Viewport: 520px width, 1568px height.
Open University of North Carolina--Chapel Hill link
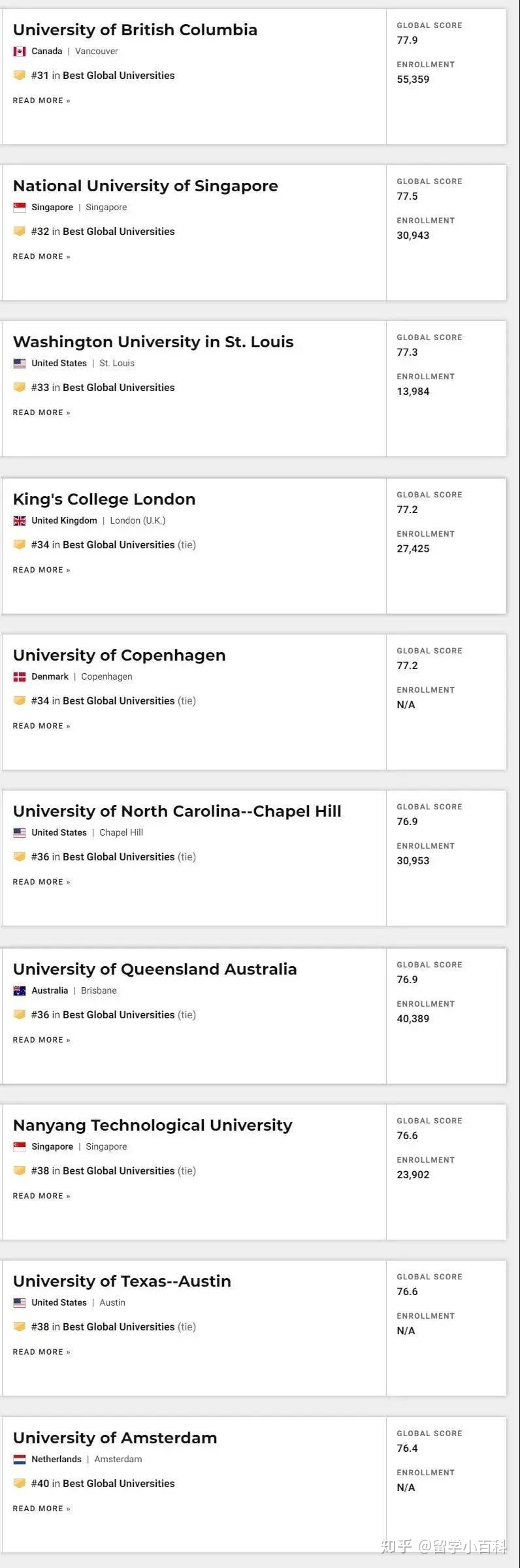pos(177,811)
